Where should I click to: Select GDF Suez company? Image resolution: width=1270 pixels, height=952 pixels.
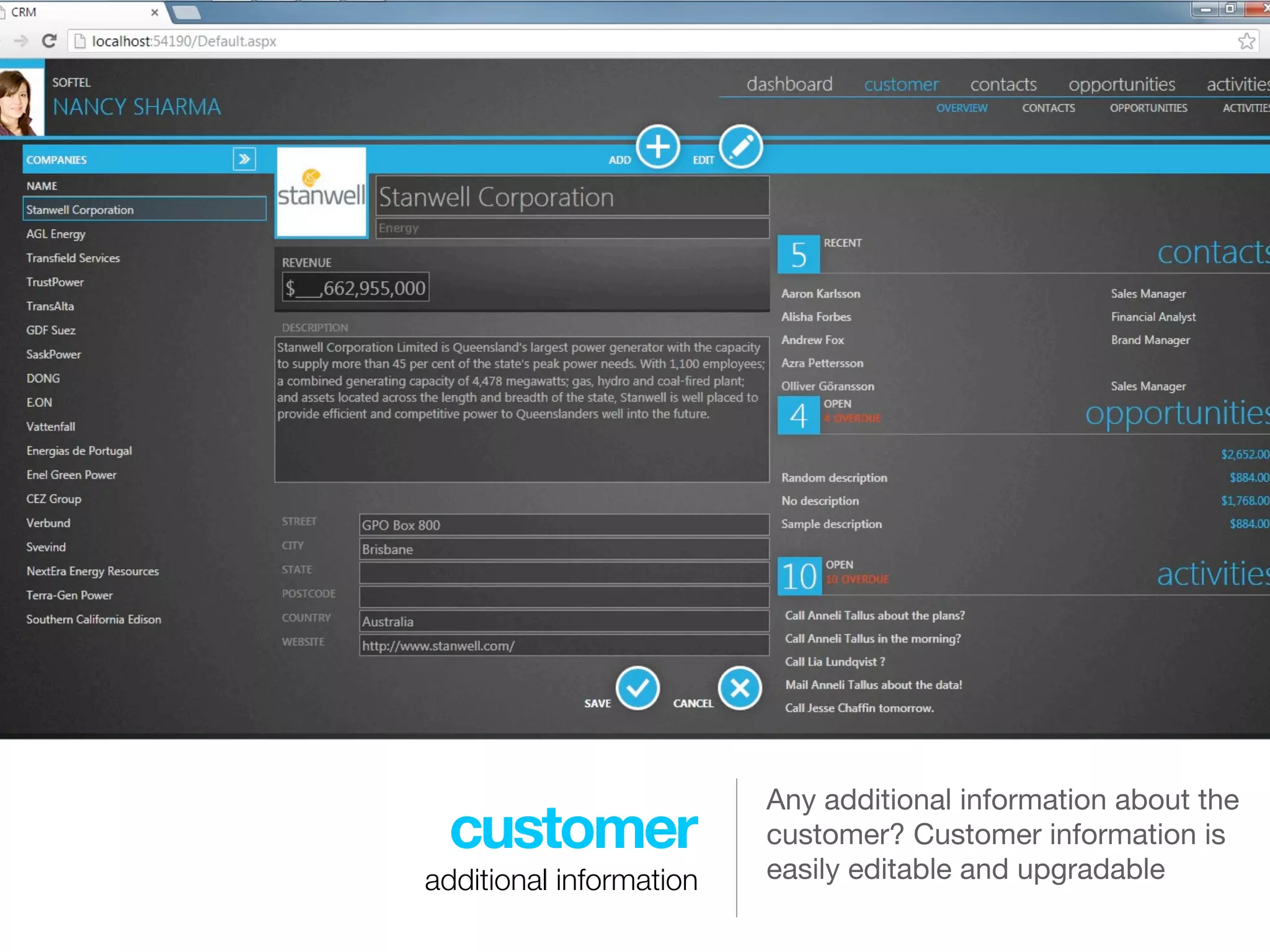(x=51, y=330)
